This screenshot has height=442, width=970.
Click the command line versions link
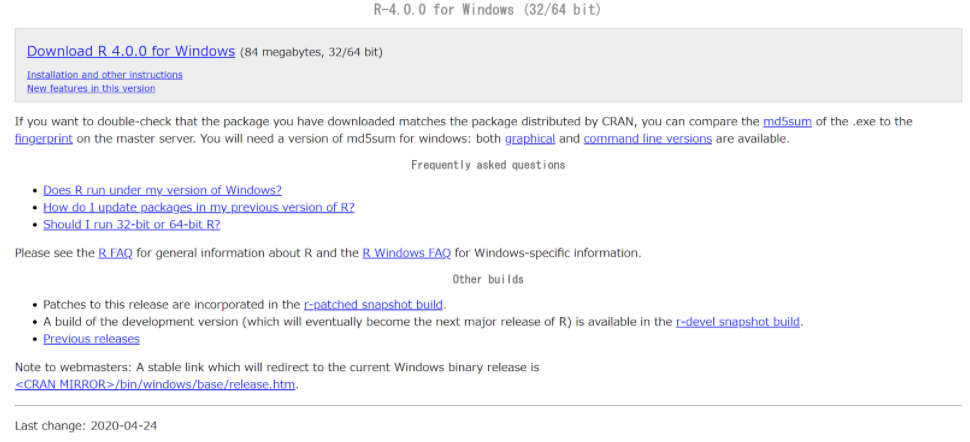click(647, 139)
